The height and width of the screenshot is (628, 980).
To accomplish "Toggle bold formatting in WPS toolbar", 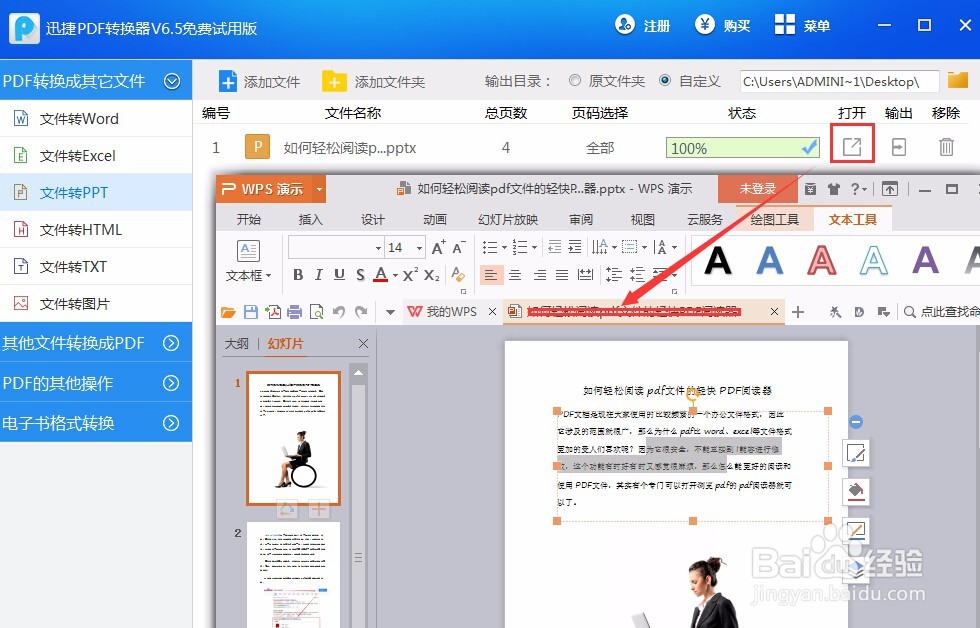I will click(x=297, y=273).
